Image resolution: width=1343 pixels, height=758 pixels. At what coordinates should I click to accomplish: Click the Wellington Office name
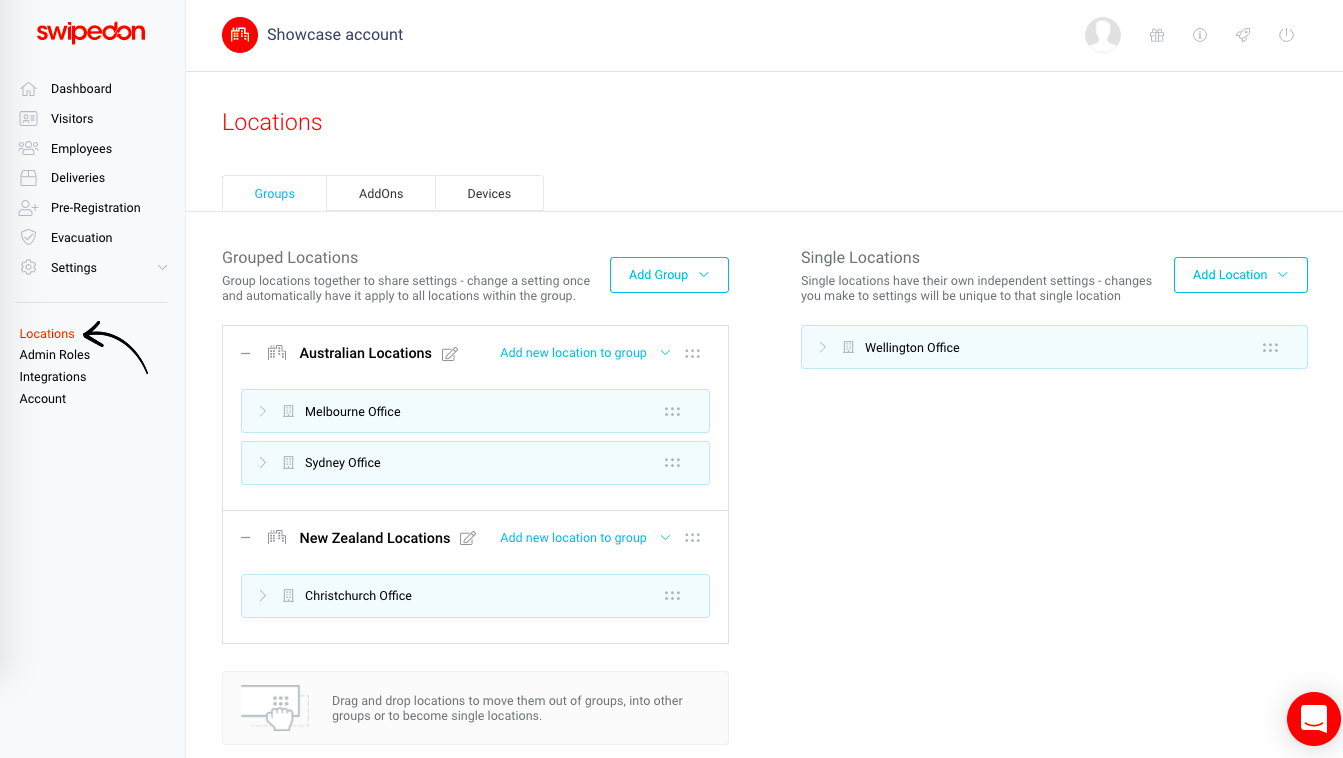pyautogui.click(x=912, y=347)
